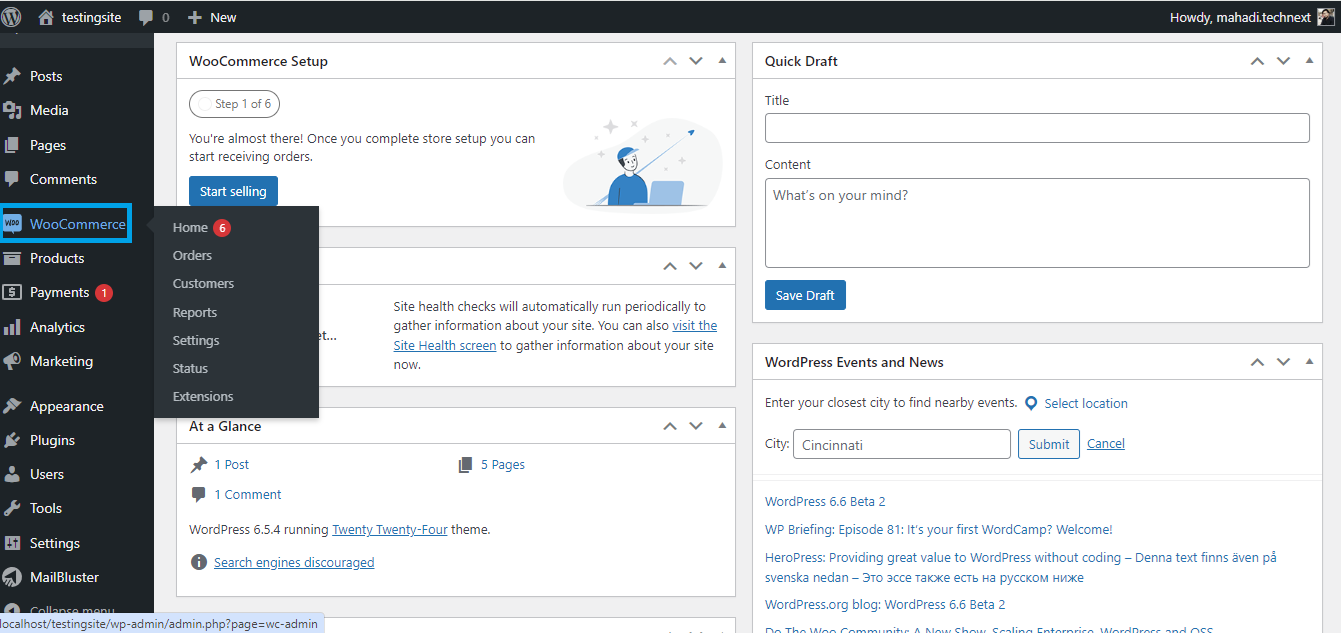Click the Pages icon in sidebar

[13, 145]
